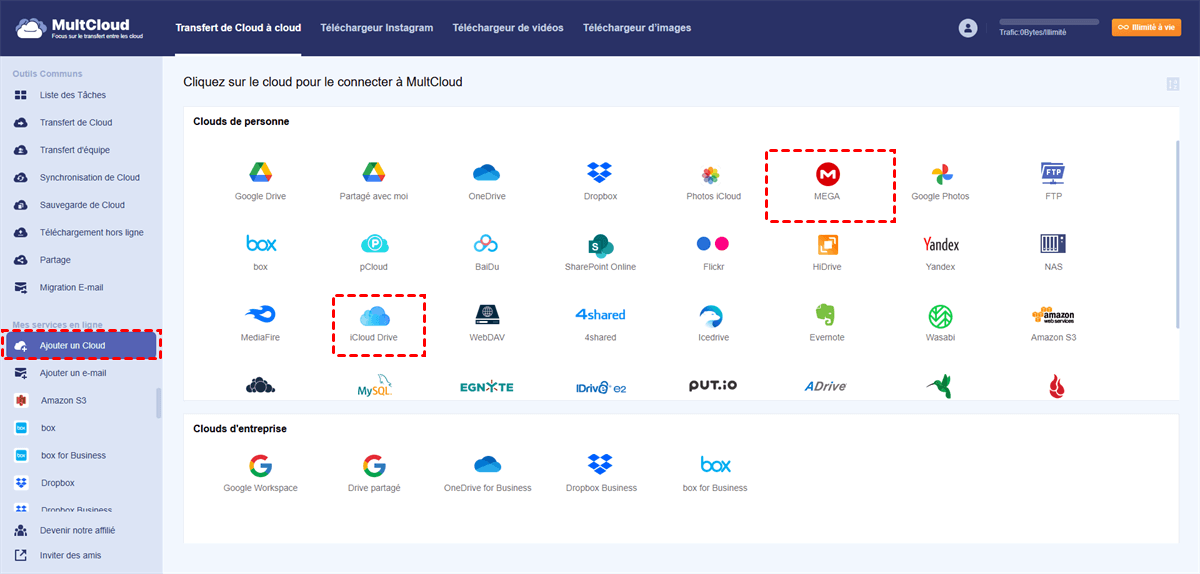Click the Illimité à vie button

1146,27
